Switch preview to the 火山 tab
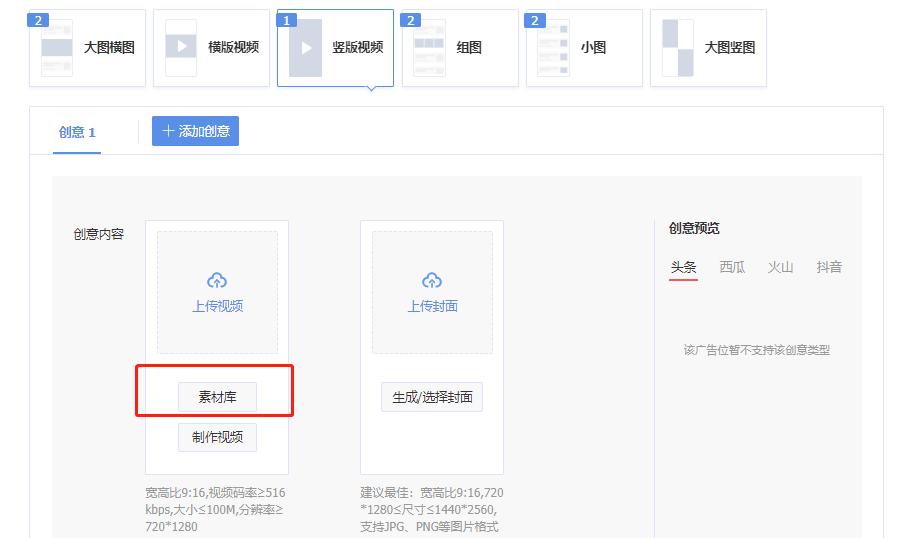The image size is (911, 538). (780, 267)
